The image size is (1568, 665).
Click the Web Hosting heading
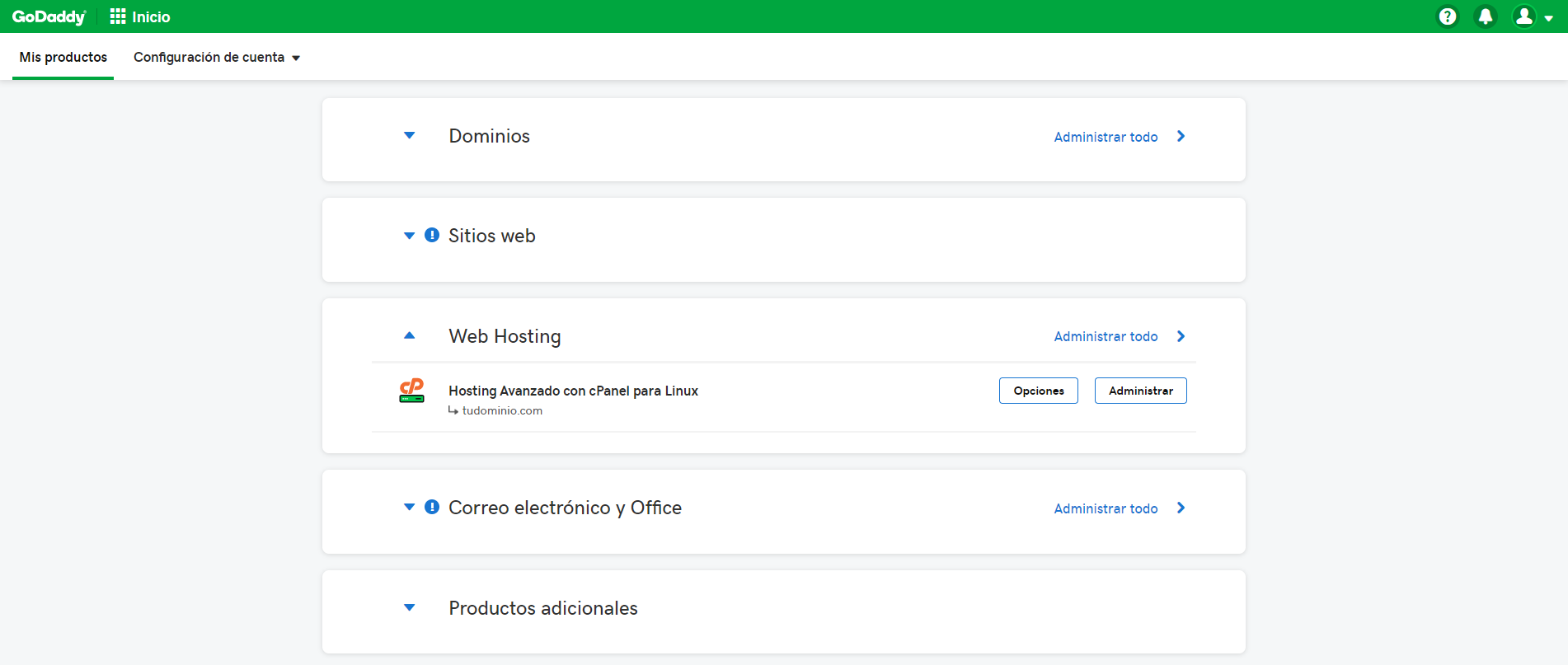(505, 336)
